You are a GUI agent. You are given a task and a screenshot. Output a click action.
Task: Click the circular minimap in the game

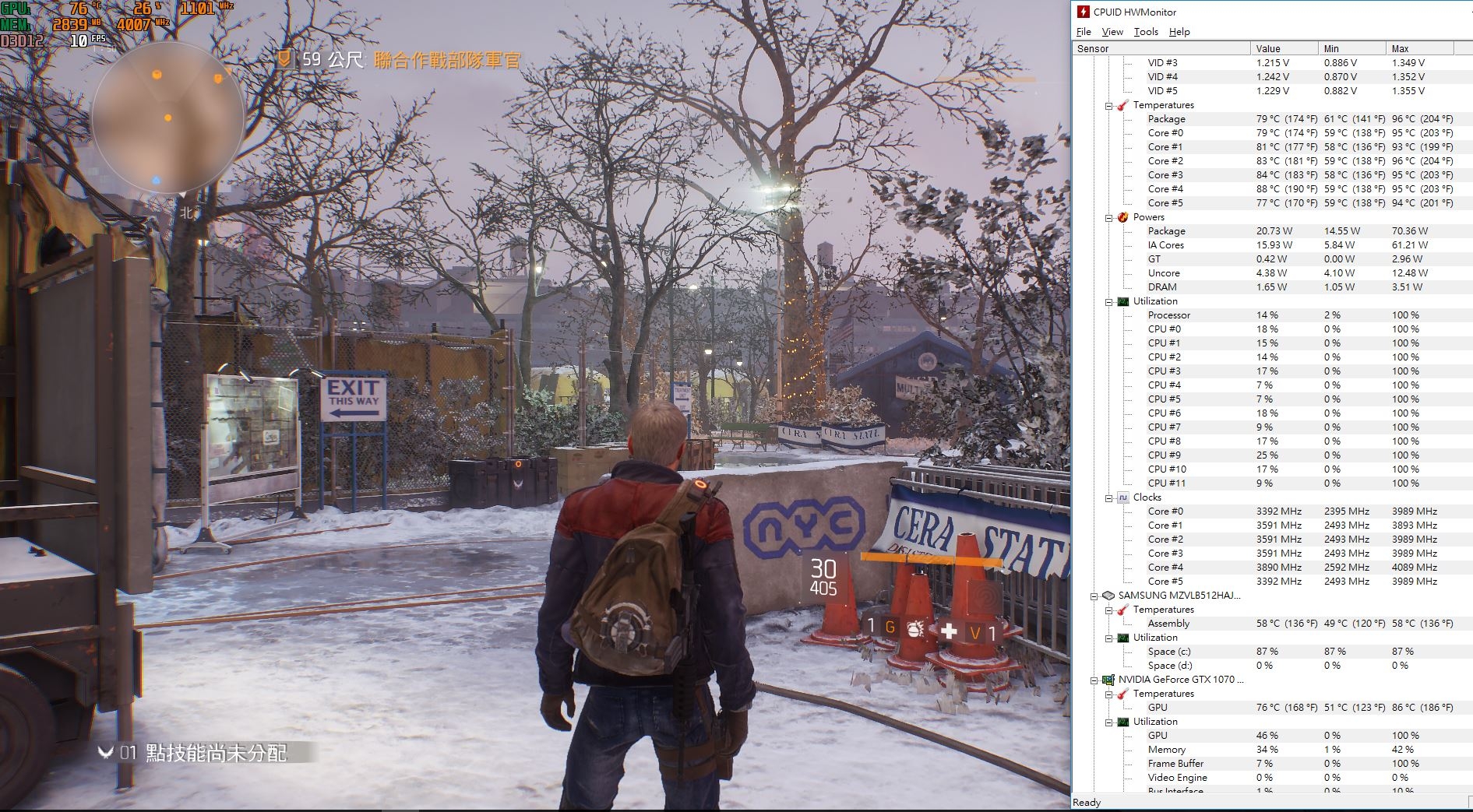[x=167, y=119]
